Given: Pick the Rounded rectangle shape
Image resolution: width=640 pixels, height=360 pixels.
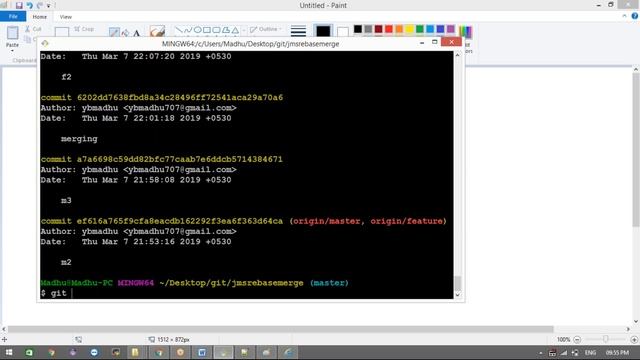Looking at the screenshot, I should point(216,30).
